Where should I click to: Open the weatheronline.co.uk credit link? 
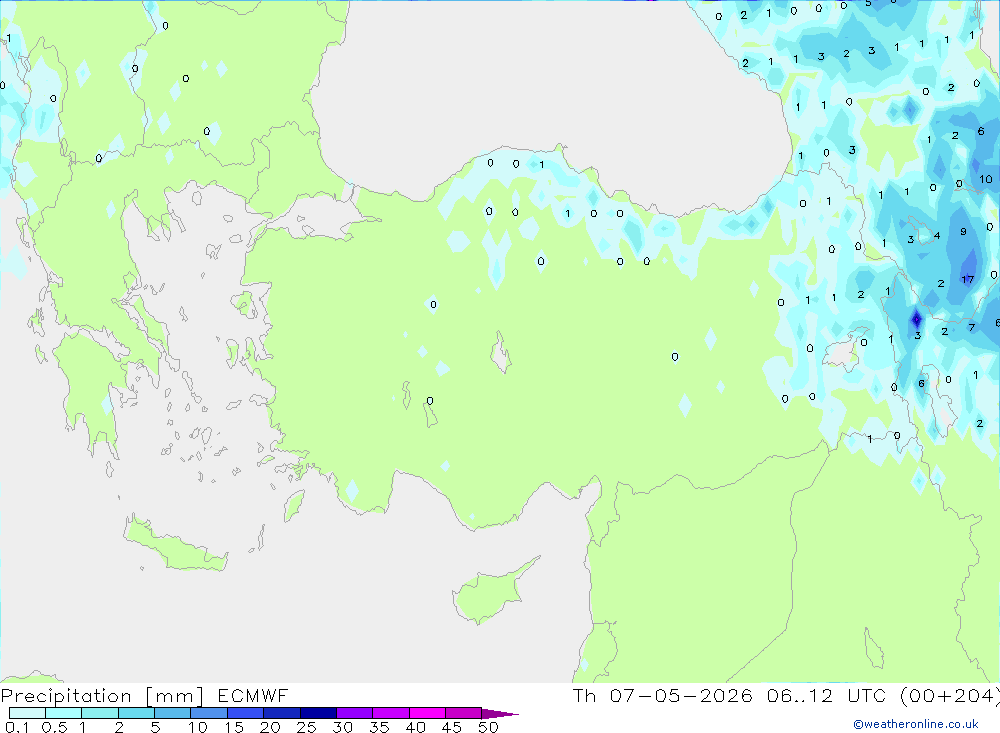[916, 724]
